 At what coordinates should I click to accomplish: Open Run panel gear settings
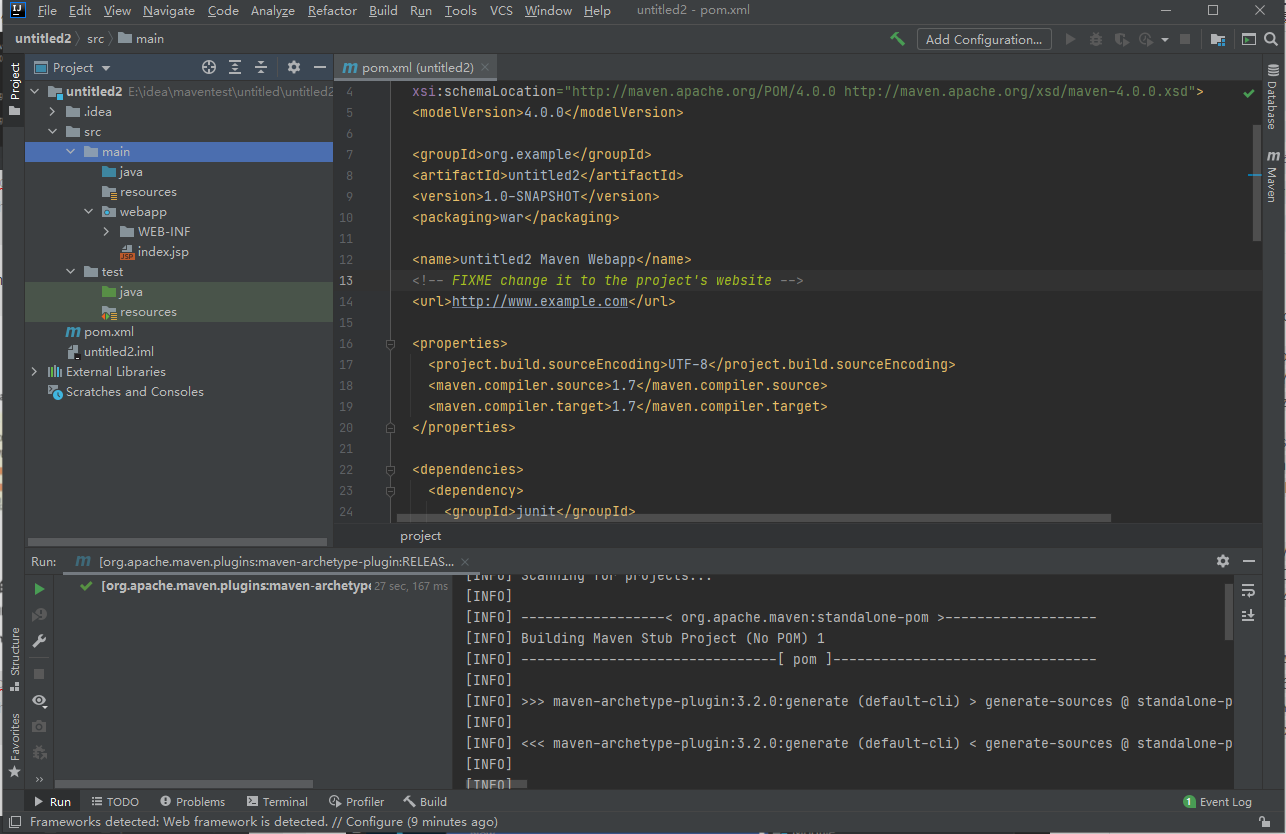point(1222,562)
